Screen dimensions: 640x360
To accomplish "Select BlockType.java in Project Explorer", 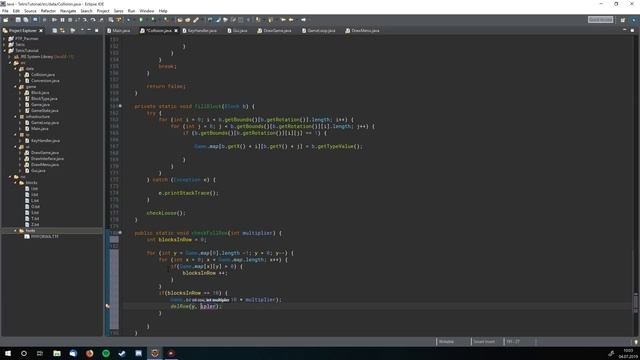I will tap(44, 99).
